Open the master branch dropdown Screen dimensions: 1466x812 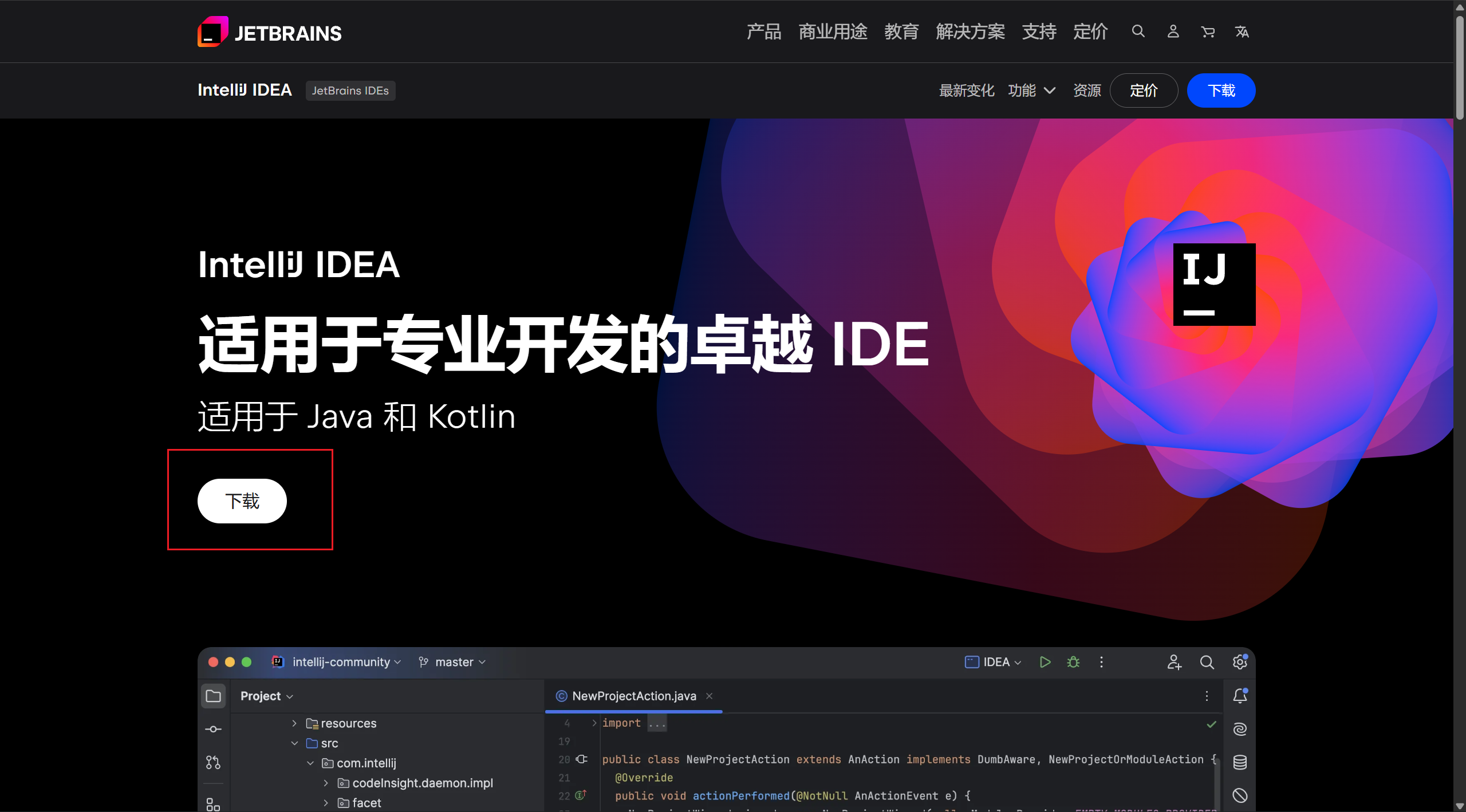[x=452, y=662]
